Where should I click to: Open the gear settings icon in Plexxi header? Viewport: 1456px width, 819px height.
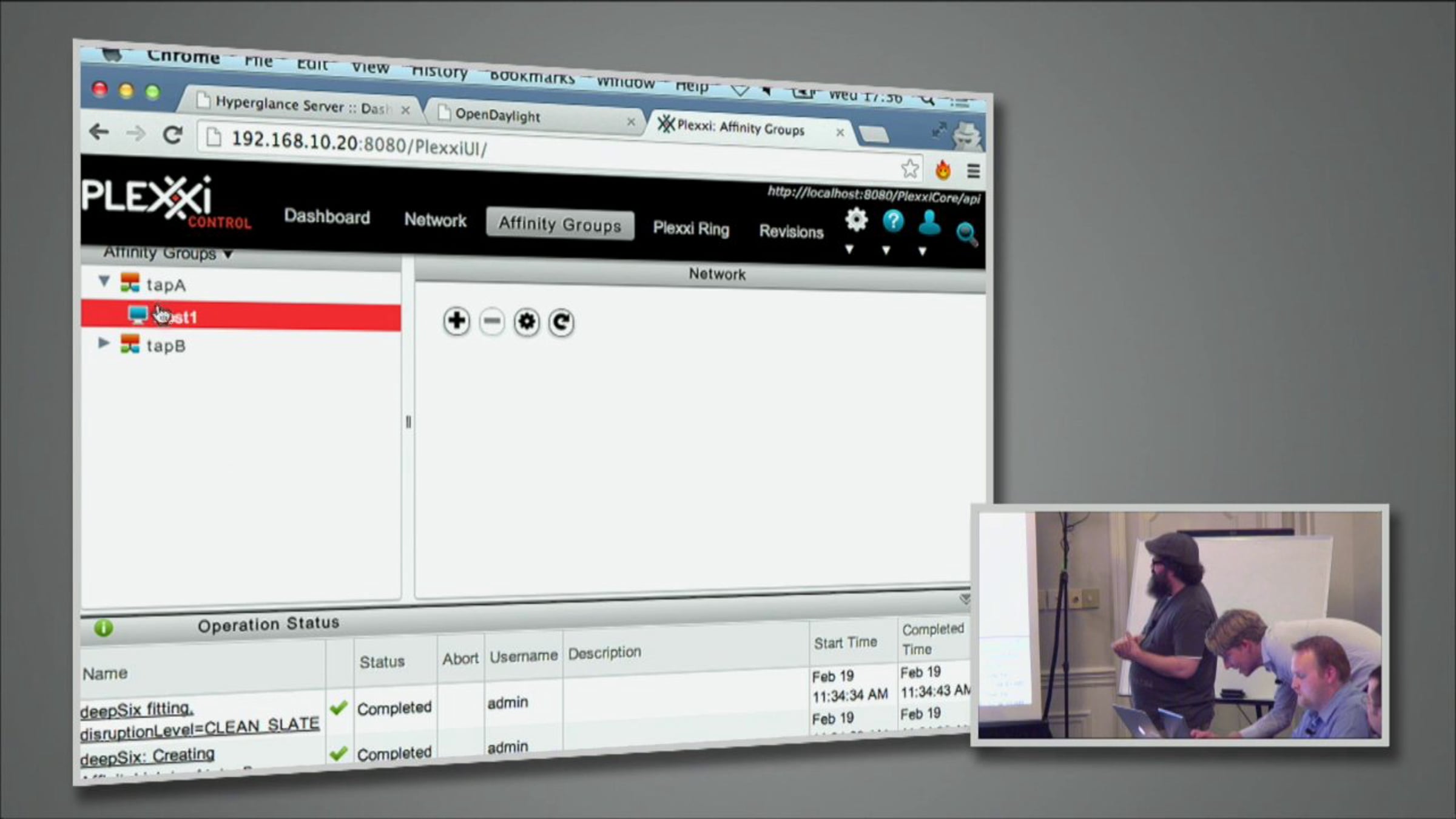coord(856,220)
